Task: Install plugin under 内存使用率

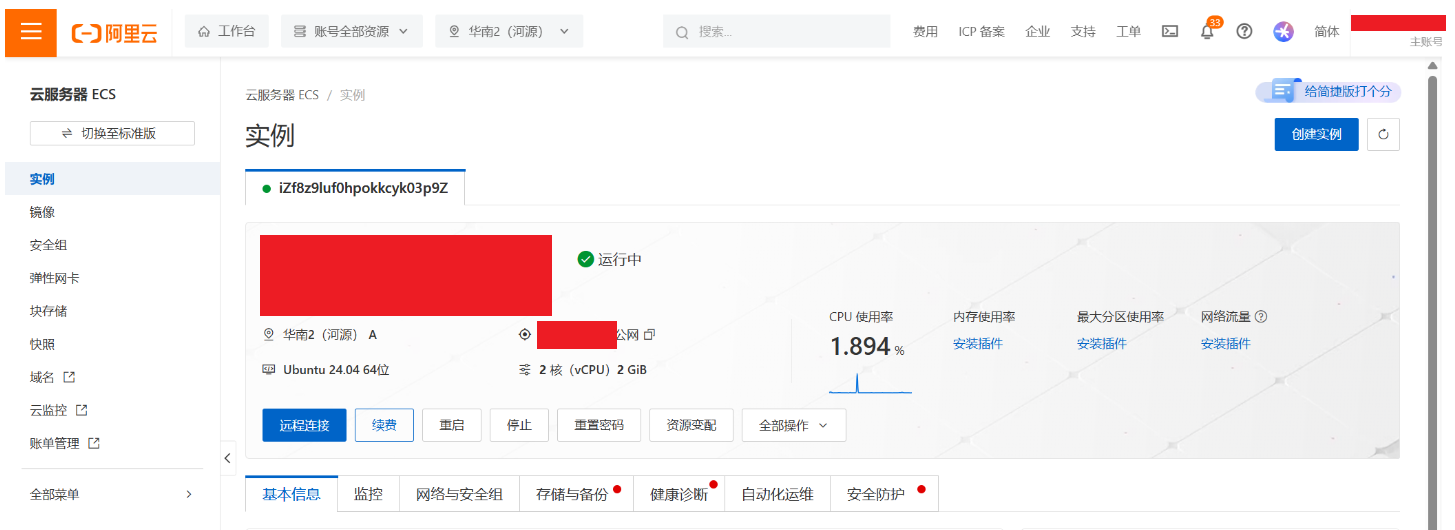Action: coord(978,344)
